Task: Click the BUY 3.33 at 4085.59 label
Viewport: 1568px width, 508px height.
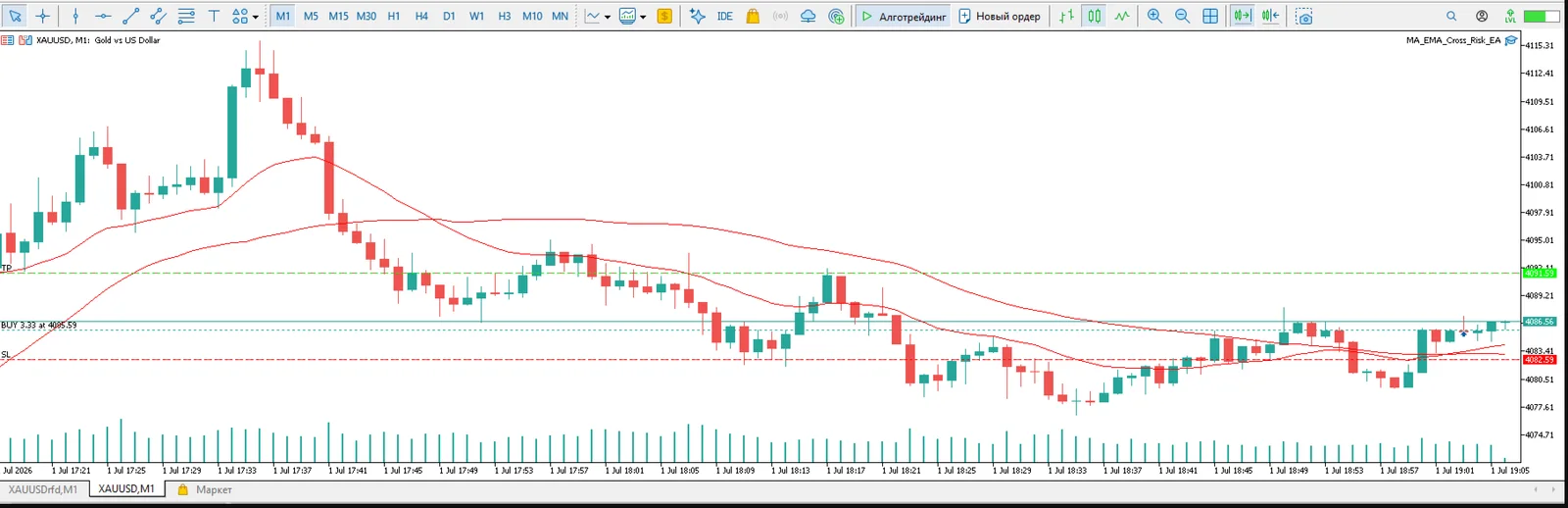Action: [38, 325]
